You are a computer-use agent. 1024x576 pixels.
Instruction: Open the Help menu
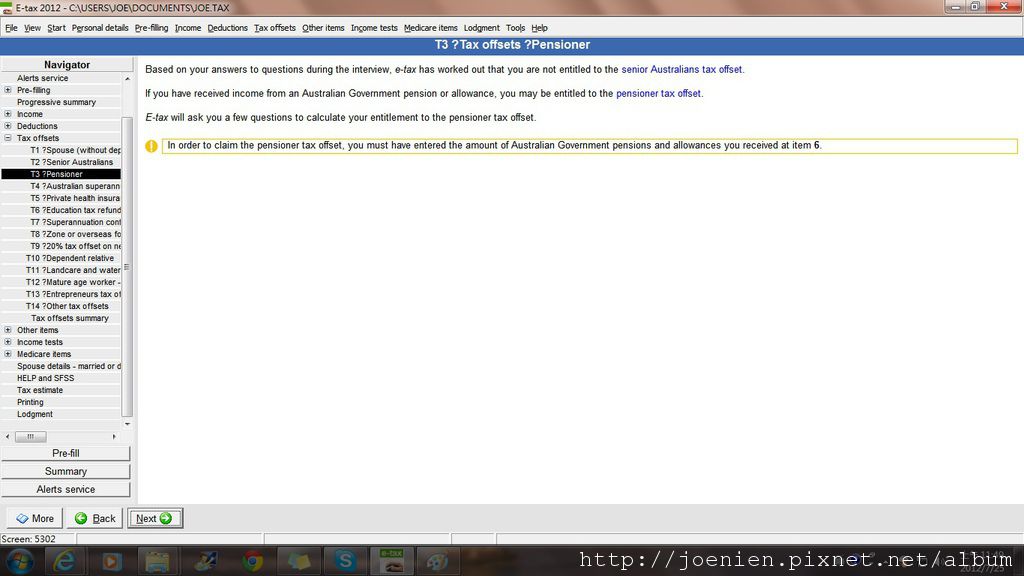pos(539,28)
